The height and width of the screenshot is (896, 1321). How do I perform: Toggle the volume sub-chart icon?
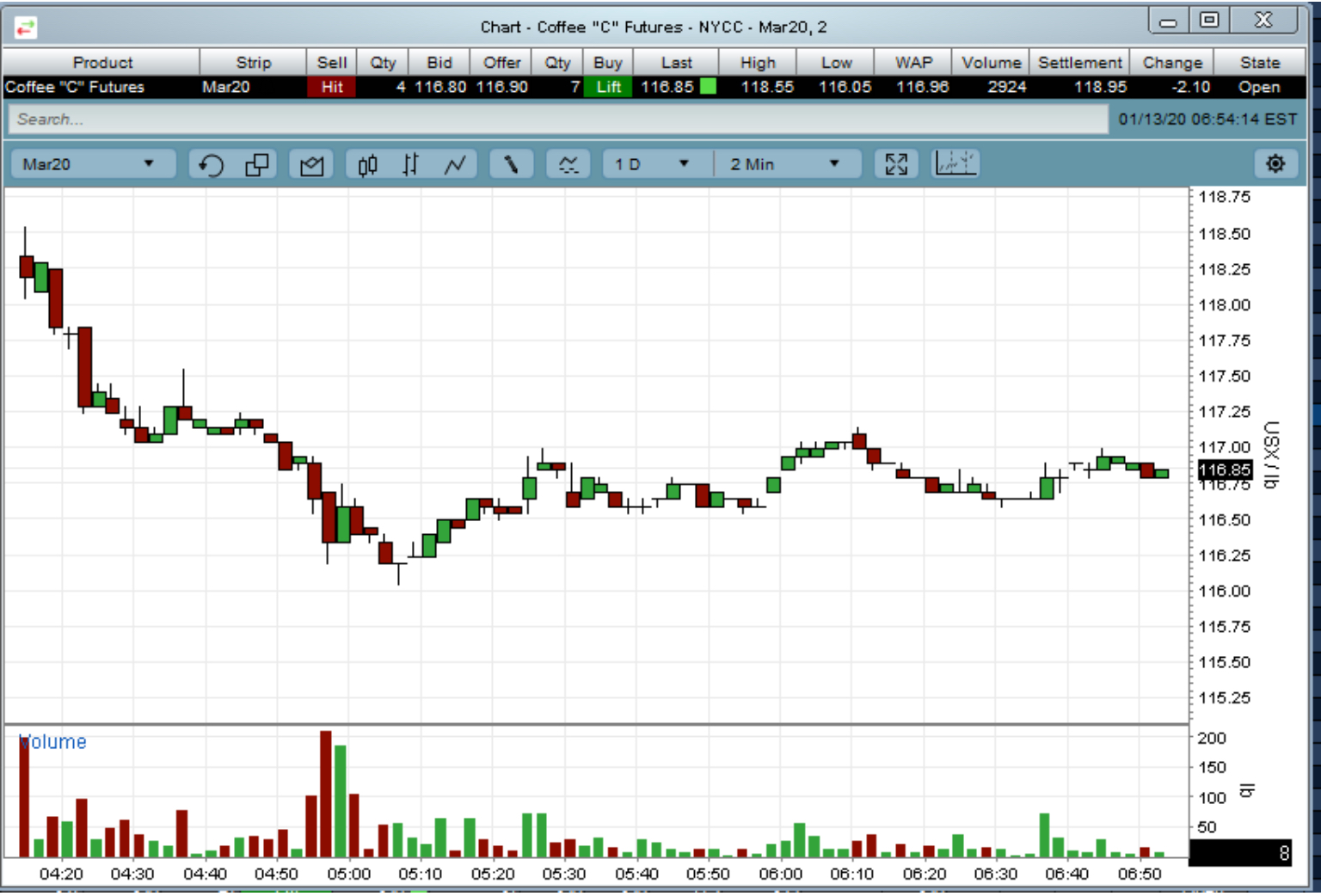pos(955,163)
